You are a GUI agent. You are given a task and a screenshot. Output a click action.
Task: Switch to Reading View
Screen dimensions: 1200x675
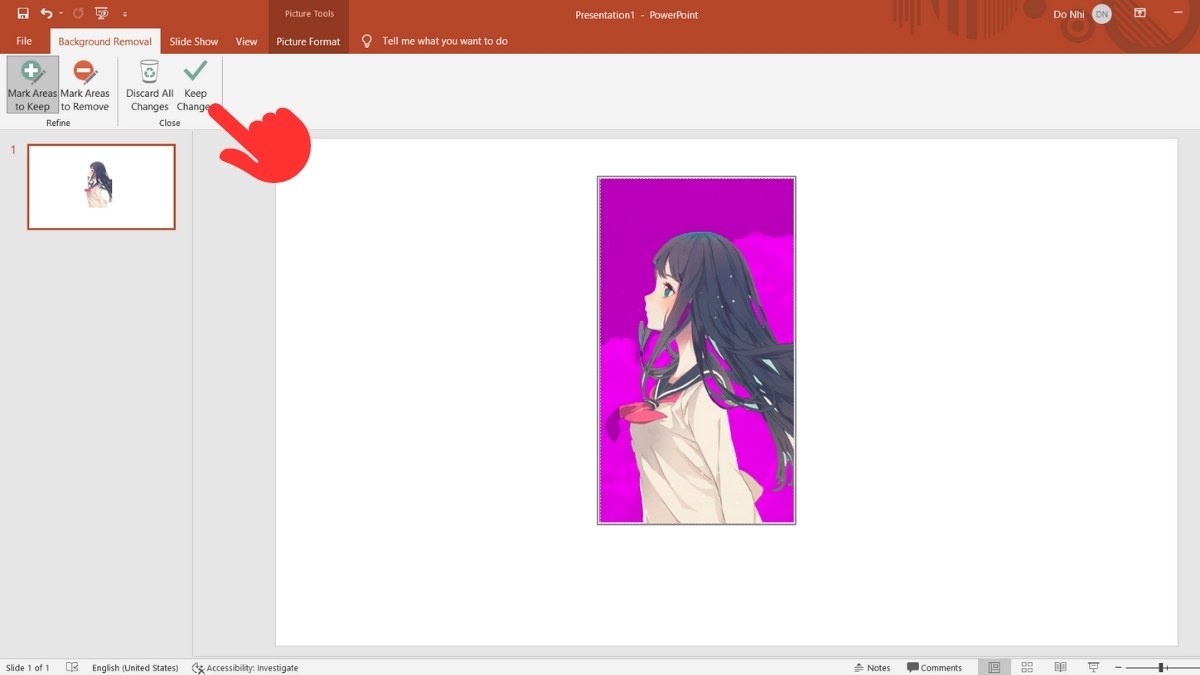tap(1060, 667)
